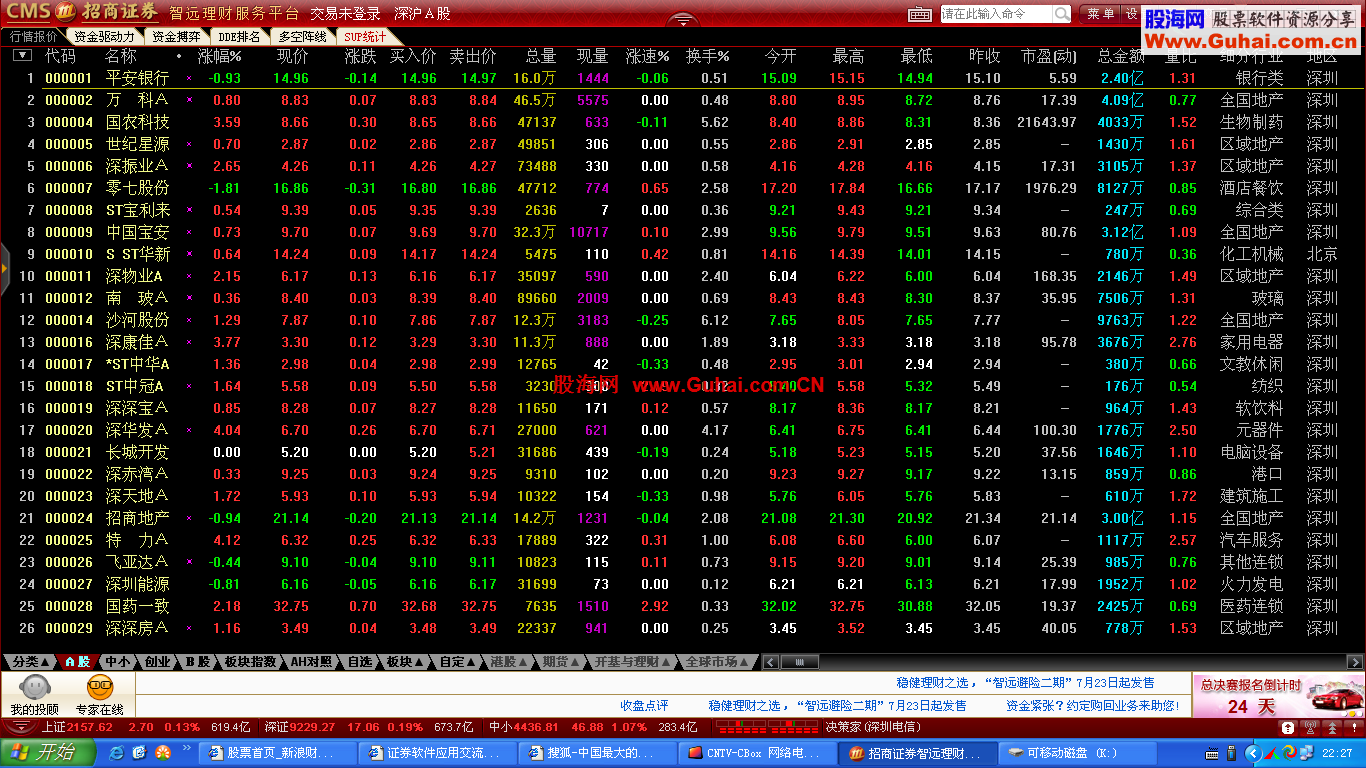This screenshot has height=768, width=1366.
Task: Launch Internet Explorer from quick launch
Action: tap(117, 752)
